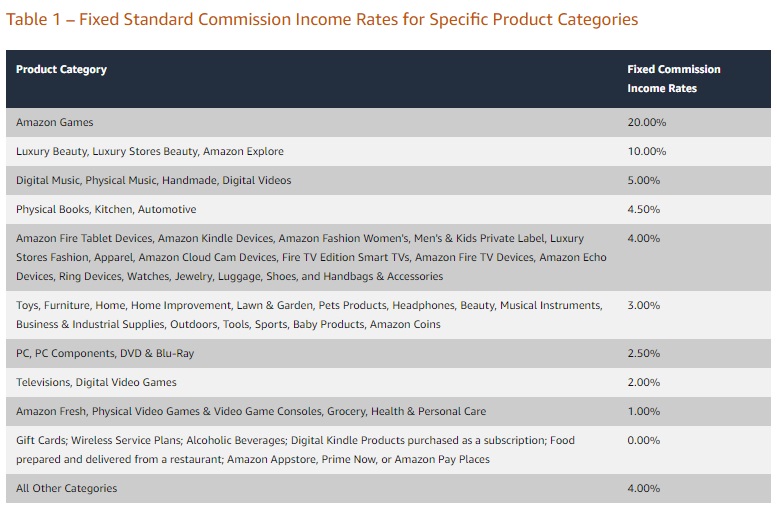Select the Amazon Games category cell
This screenshot has height=511, width=777.
pos(55,122)
